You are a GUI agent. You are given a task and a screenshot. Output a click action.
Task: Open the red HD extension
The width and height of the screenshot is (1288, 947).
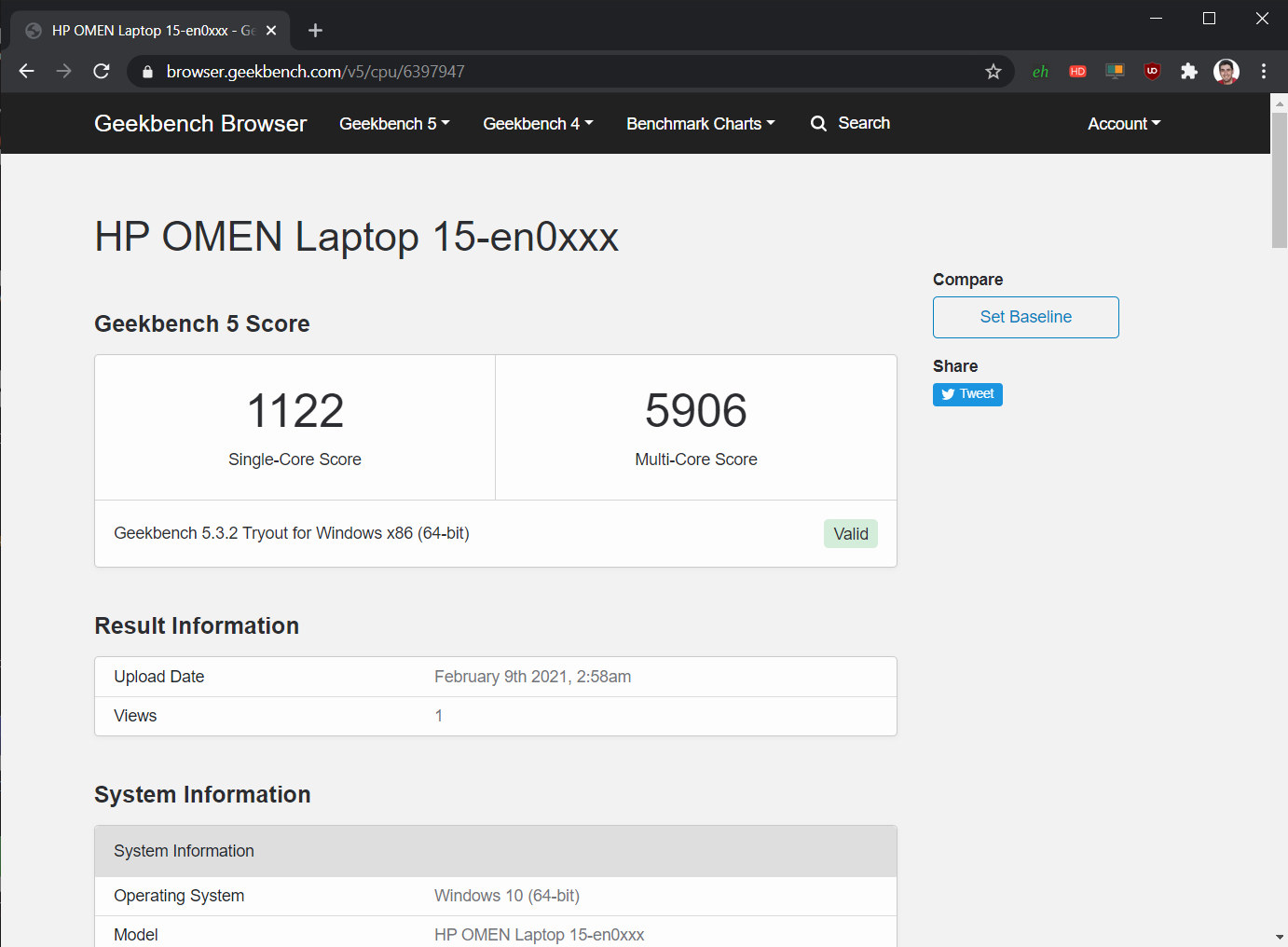point(1077,72)
